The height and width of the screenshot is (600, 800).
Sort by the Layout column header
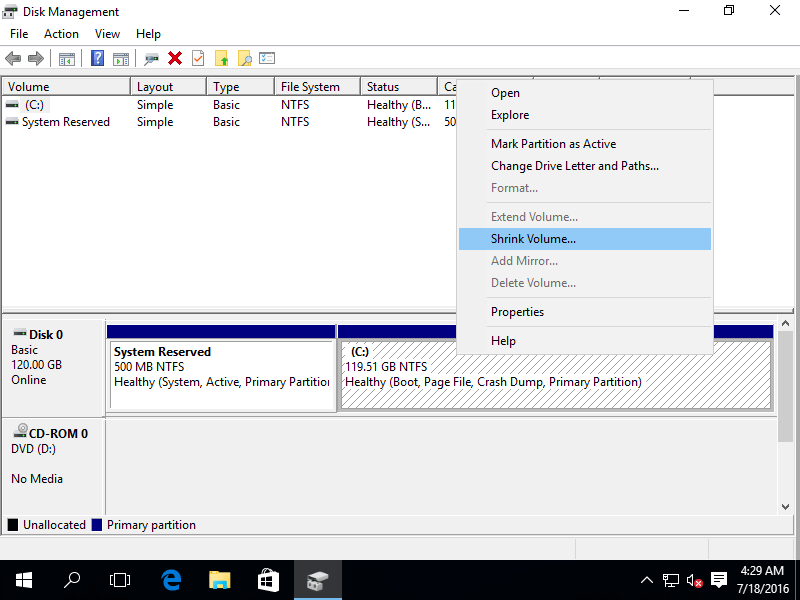169,87
